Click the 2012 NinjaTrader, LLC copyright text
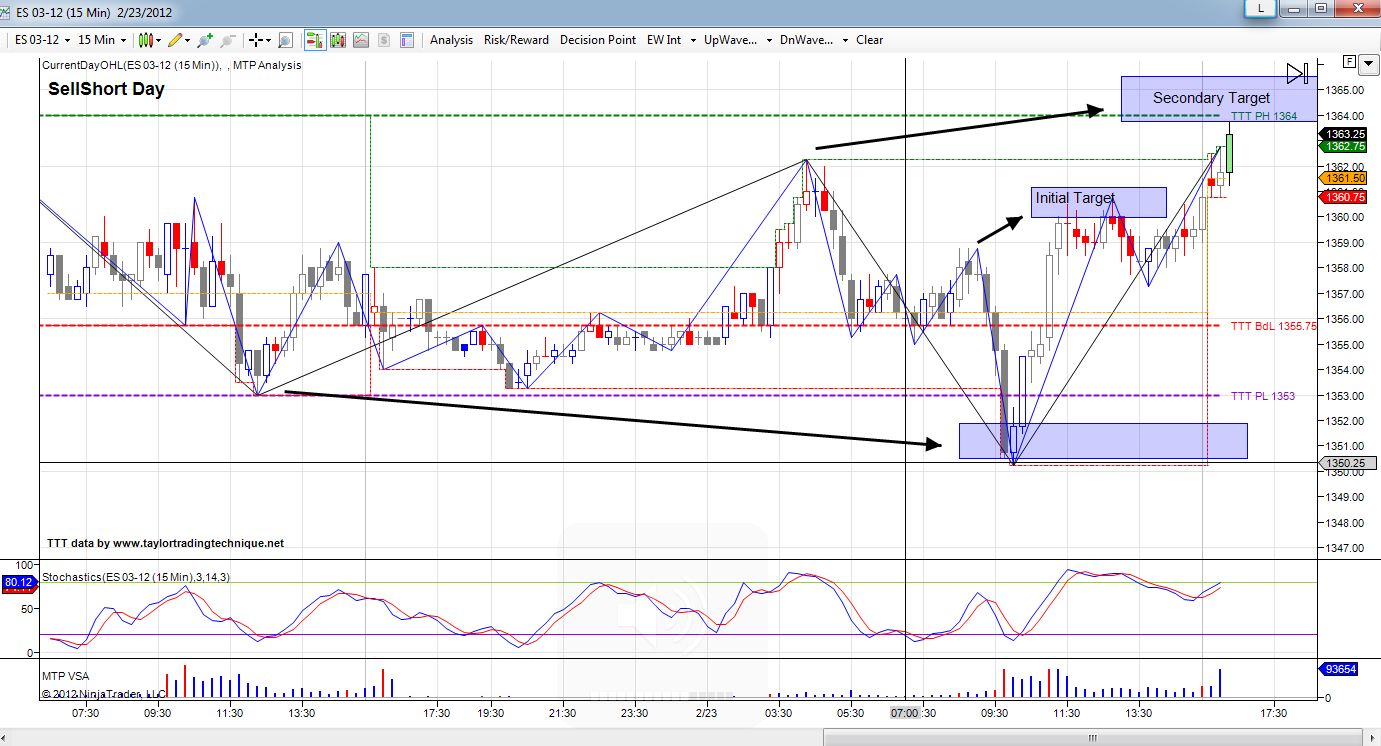The height and width of the screenshot is (746, 1381). 104,693
